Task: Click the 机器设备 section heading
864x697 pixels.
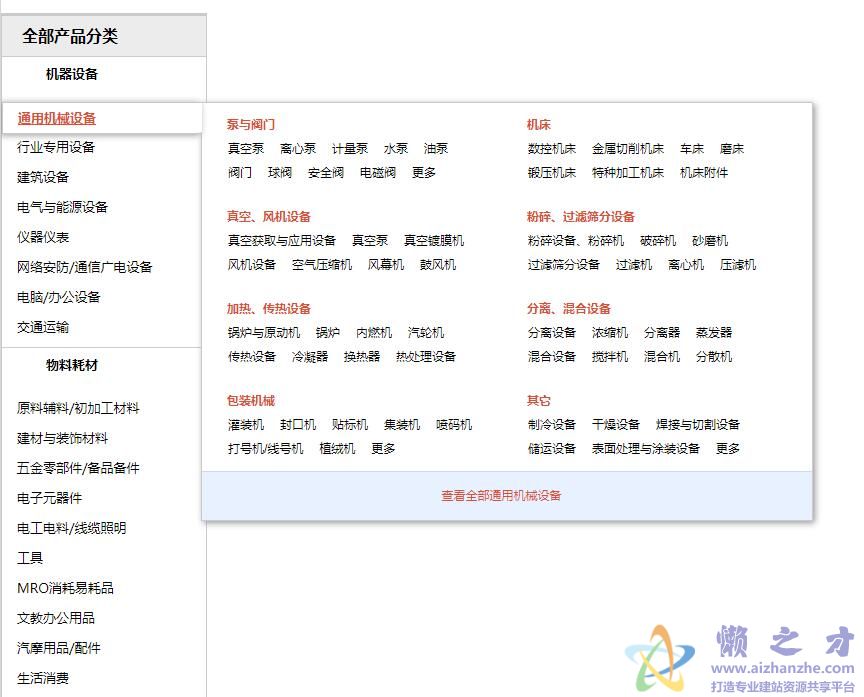Action: [x=72, y=74]
